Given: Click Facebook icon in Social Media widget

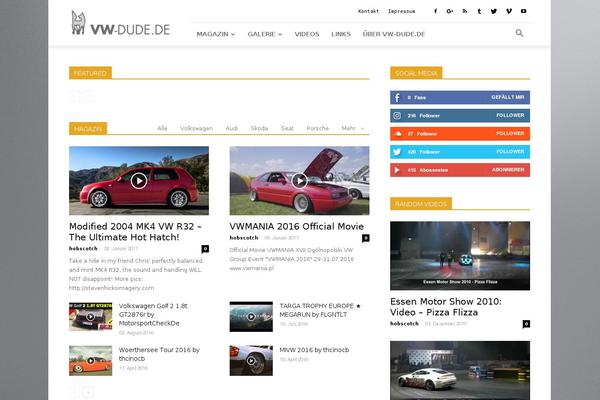Looking at the screenshot, I should (x=397, y=98).
